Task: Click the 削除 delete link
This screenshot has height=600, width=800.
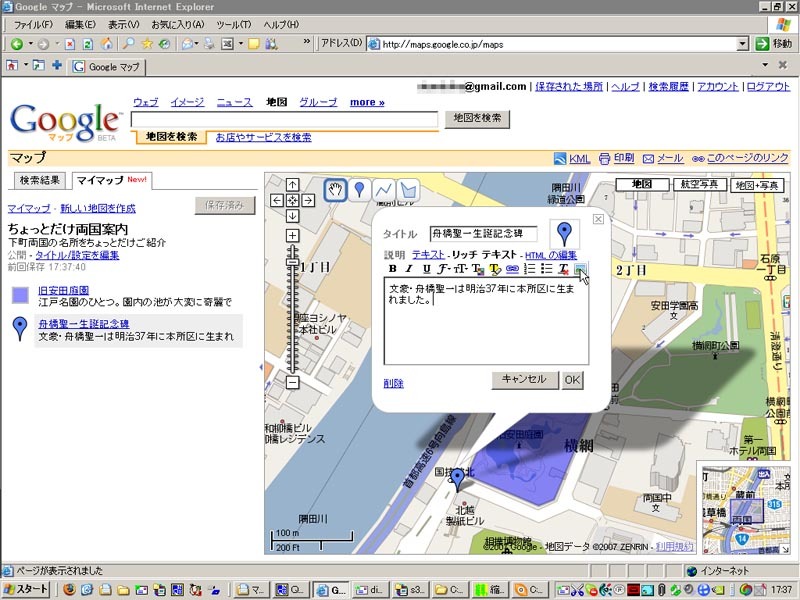Action: (393, 383)
